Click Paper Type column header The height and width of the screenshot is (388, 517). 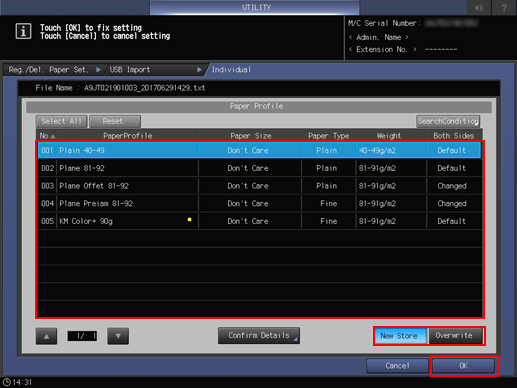[329, 136]
